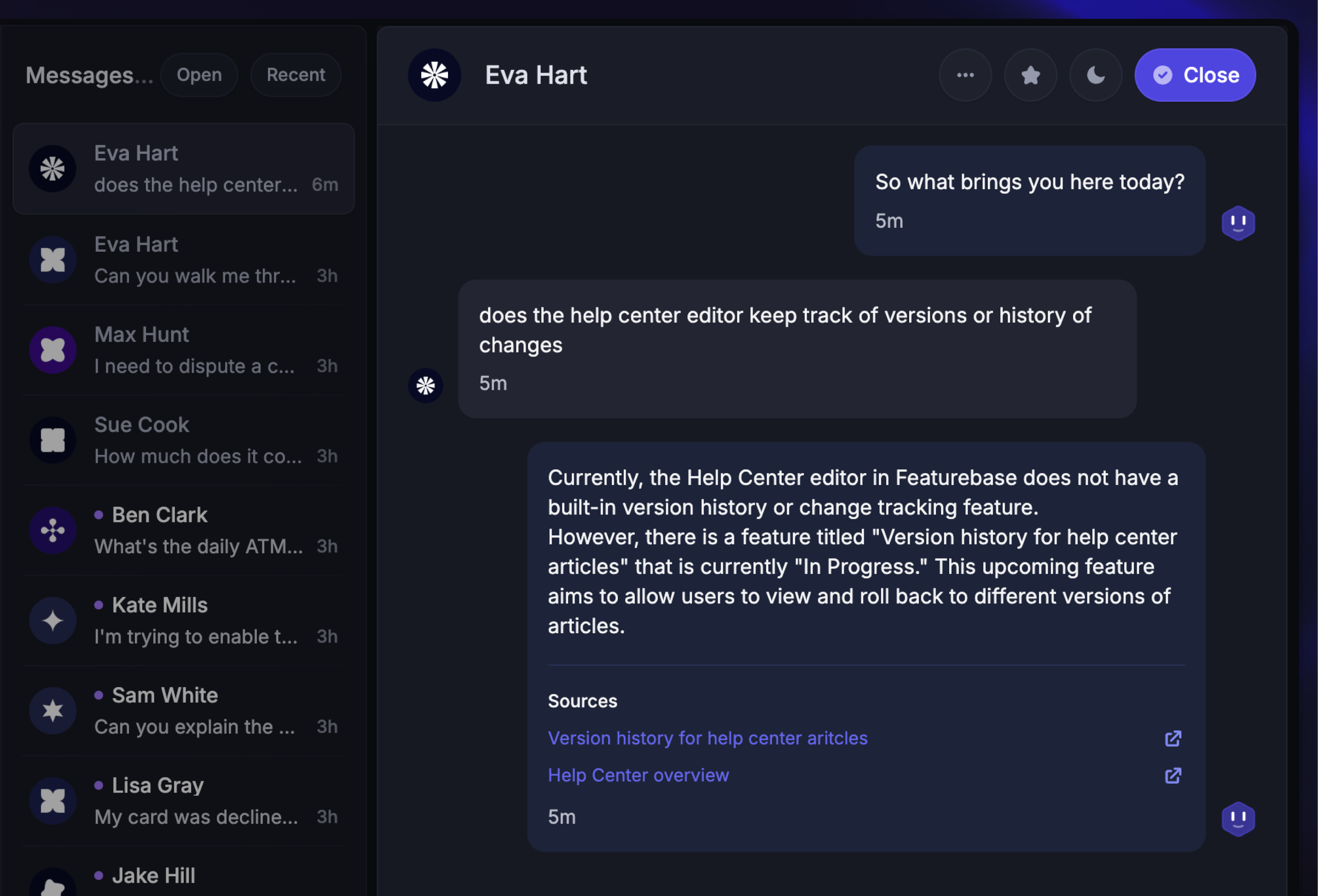Select the Open filter pill
This screenshot has height=896, width=1318.
coord(199,75)
